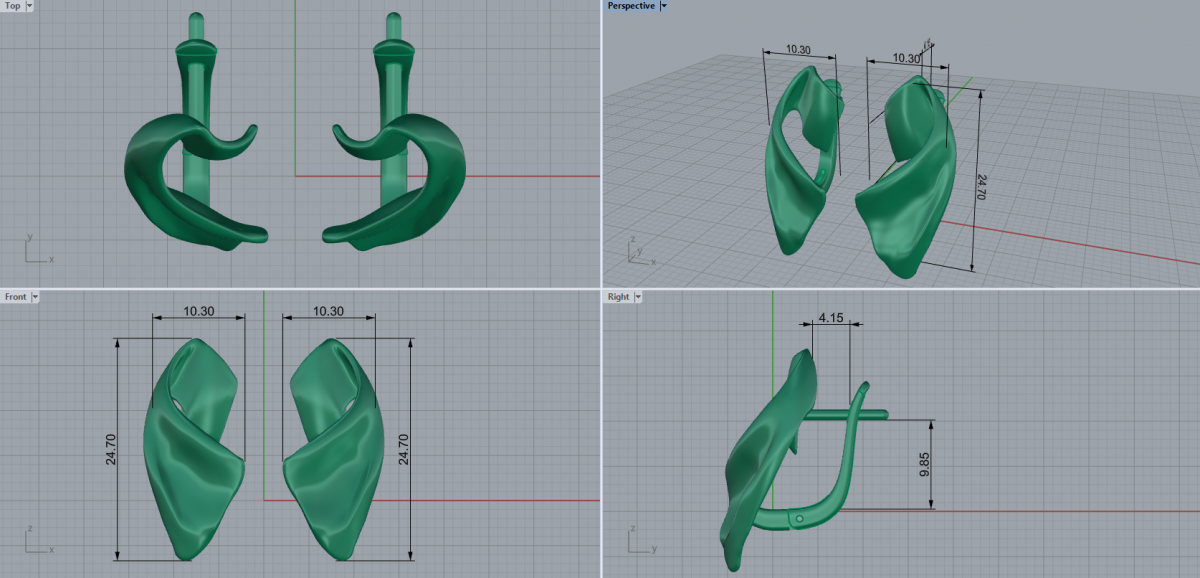Activate the Perspective viewport title label
The height and width of the screenshot is (578, 1200).
pyautogui.click(x=631, y=6)
